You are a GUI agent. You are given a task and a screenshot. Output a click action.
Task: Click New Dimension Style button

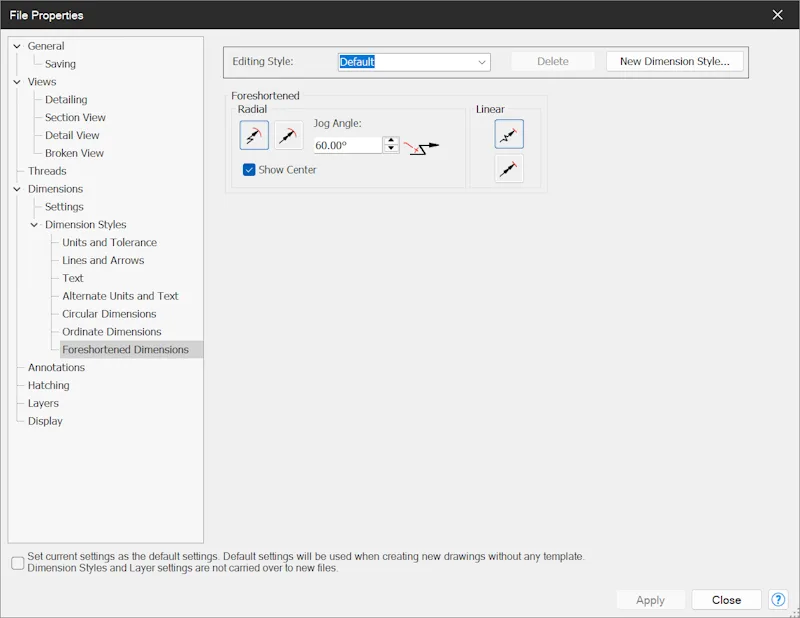(674, 61)
